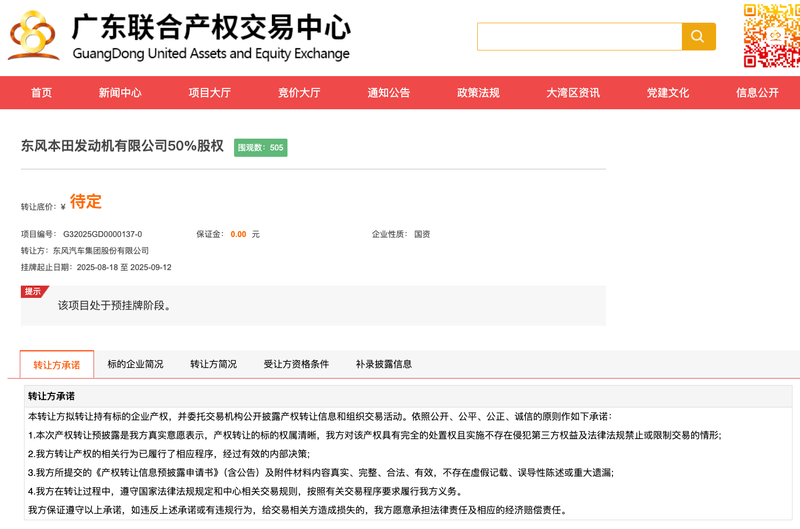
Task: Open 首页 in the navigation bar
Action: [41, 93]
